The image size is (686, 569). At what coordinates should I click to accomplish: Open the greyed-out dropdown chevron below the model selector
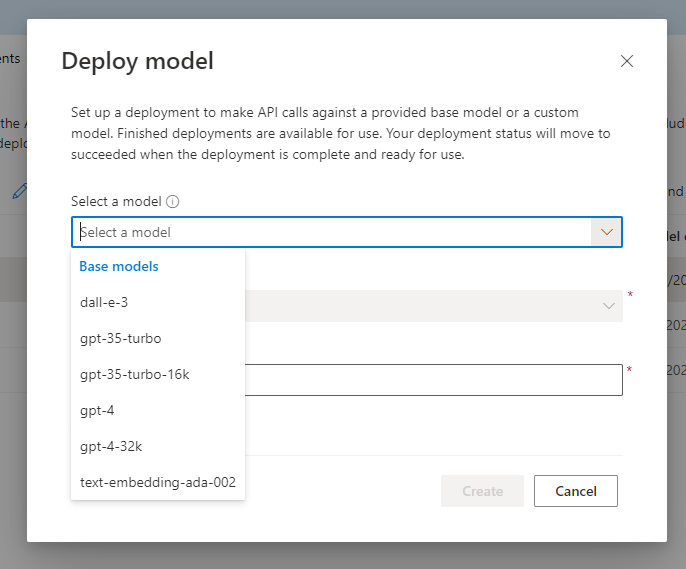point(609,306)
